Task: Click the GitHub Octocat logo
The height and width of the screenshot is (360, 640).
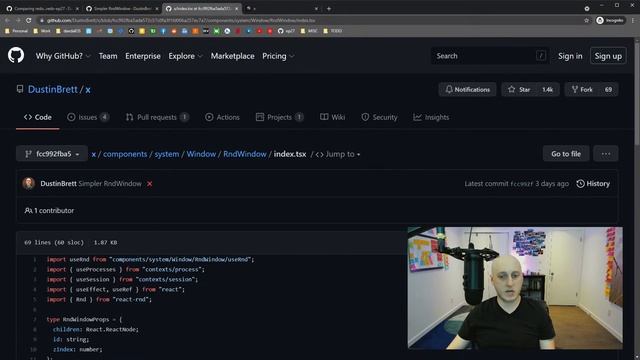Action: (16, 56)
